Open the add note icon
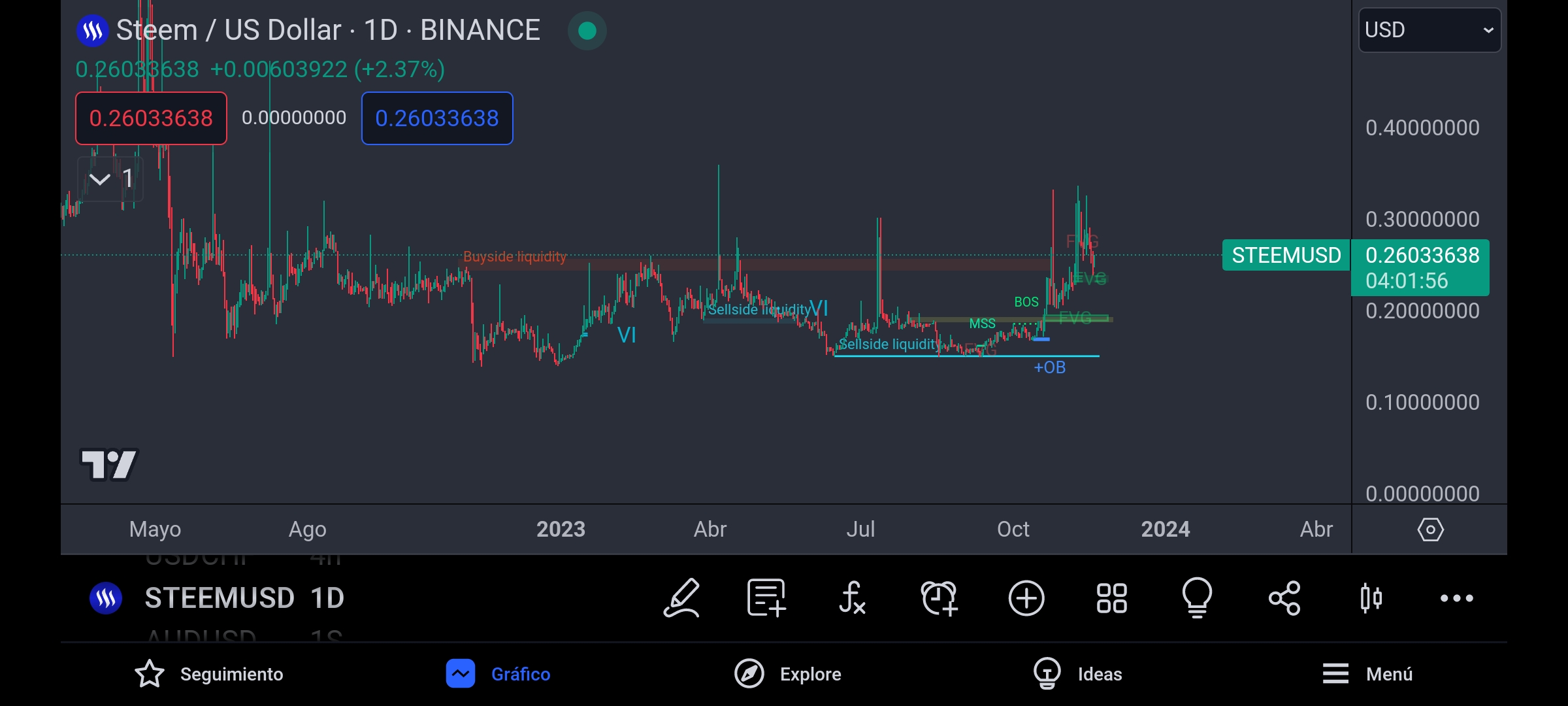This screenshot has height=706, width=1568. coord(766,597)
